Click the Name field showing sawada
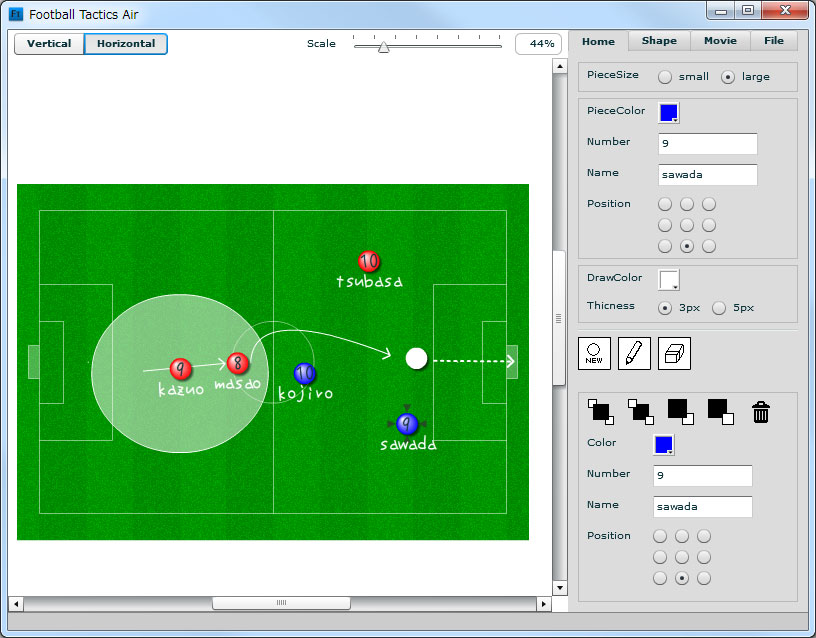 point(707,175)
